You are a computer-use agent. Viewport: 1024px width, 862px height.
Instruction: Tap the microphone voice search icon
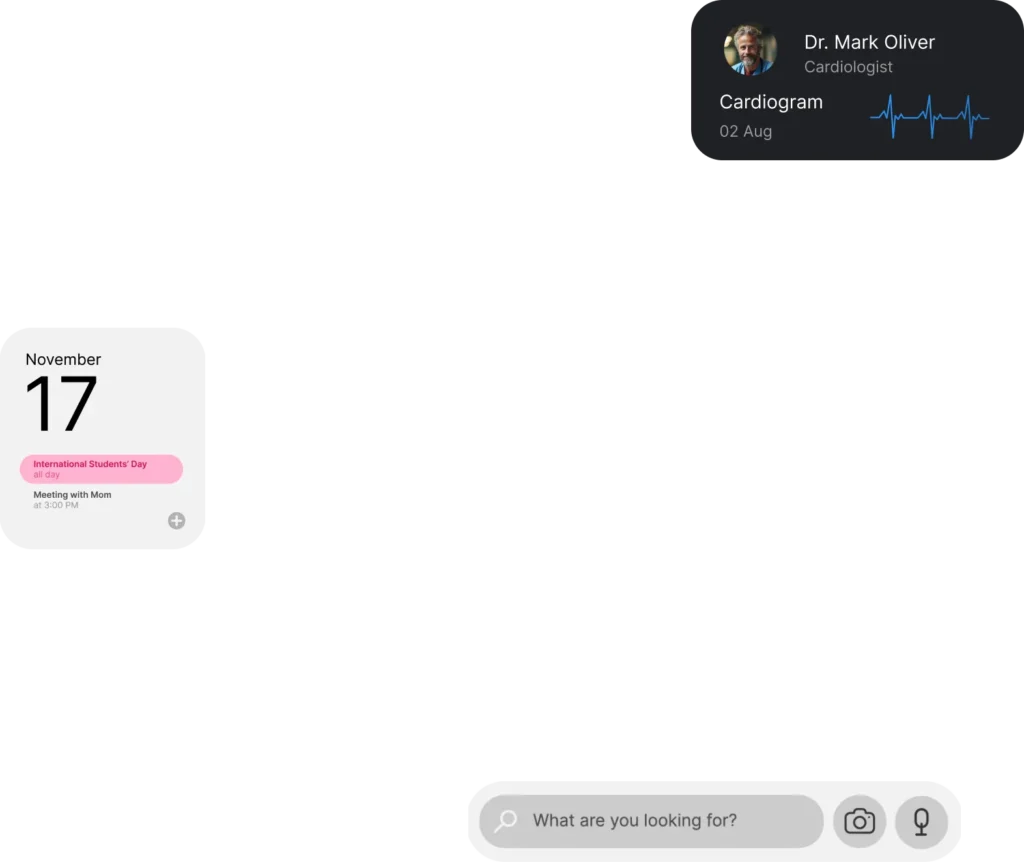click(921, 822)
